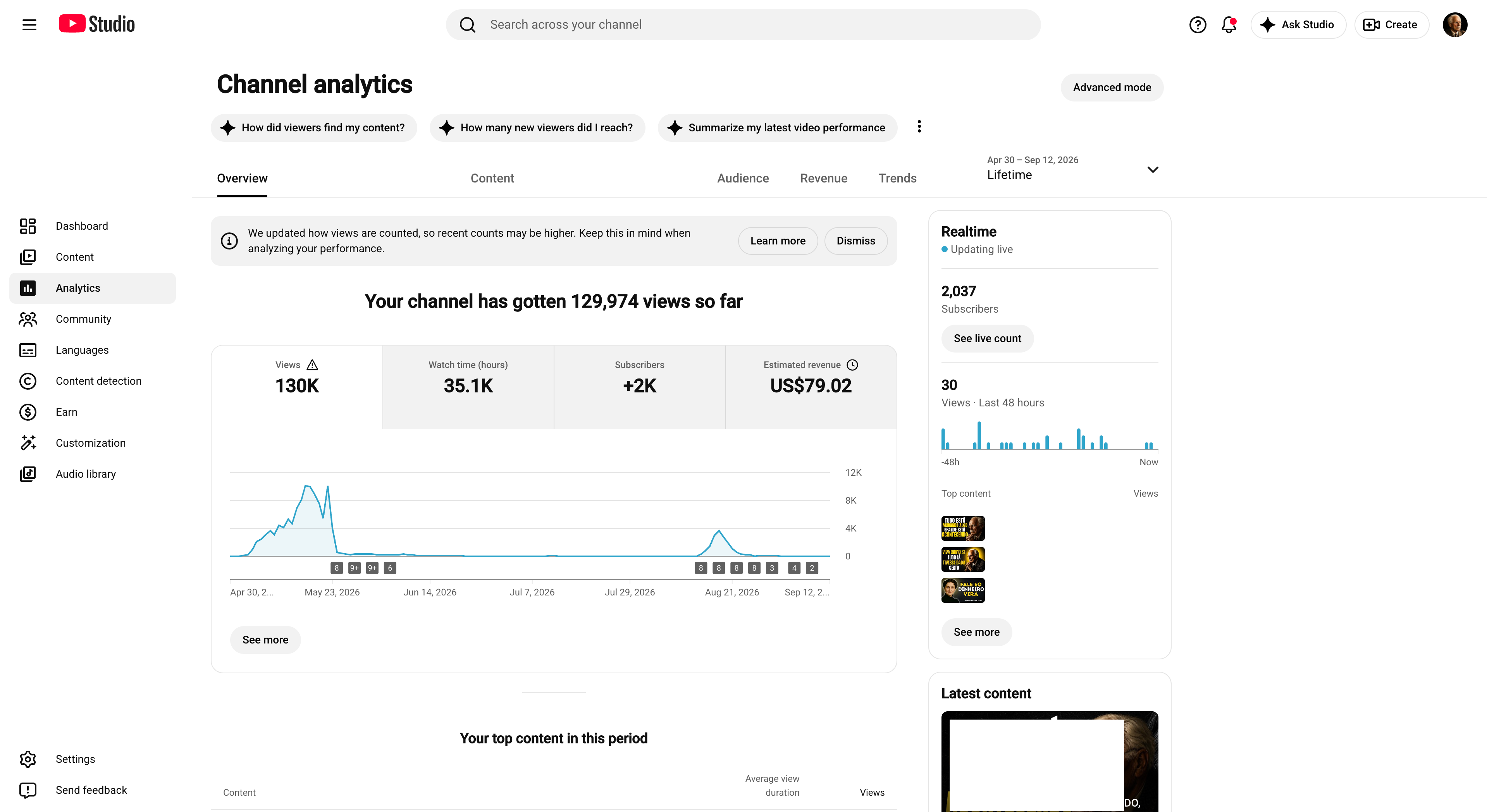The height and width of the screenshot is (812, 1487).
Task: Open the three-dot more suggestions menu
Action: pyautogui.click(x=919, y=127)
